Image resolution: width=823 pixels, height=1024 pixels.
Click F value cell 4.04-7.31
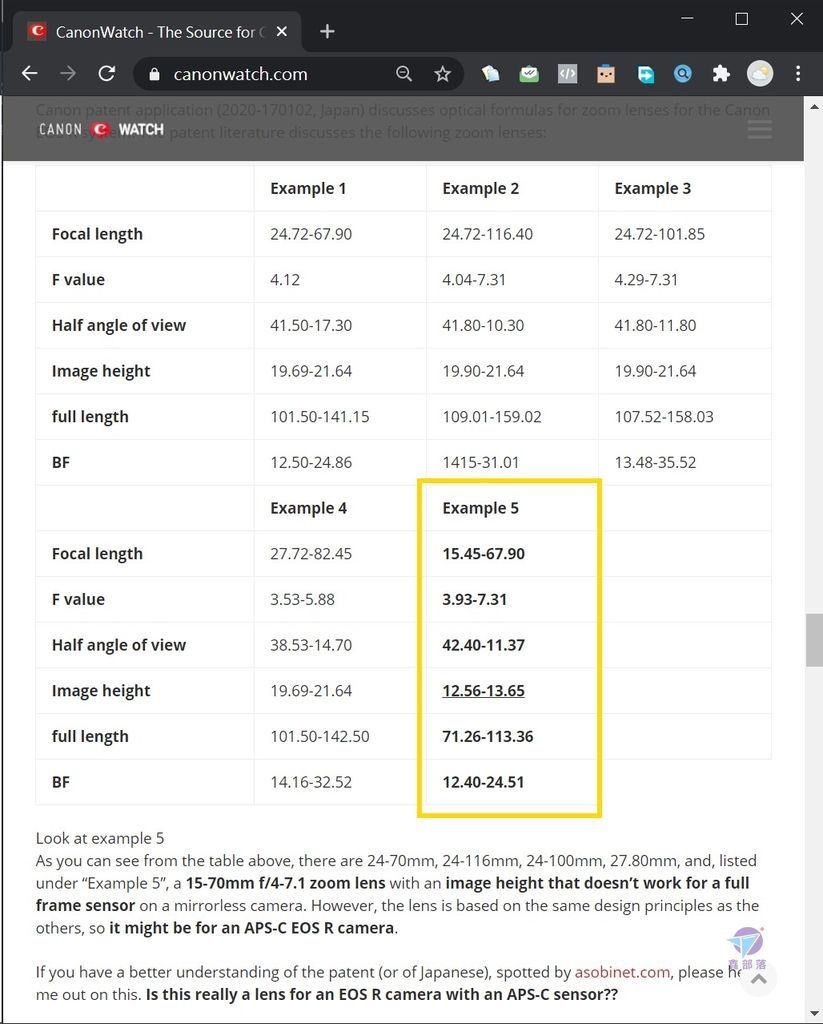pyautogui.click(x=474, y=280)
